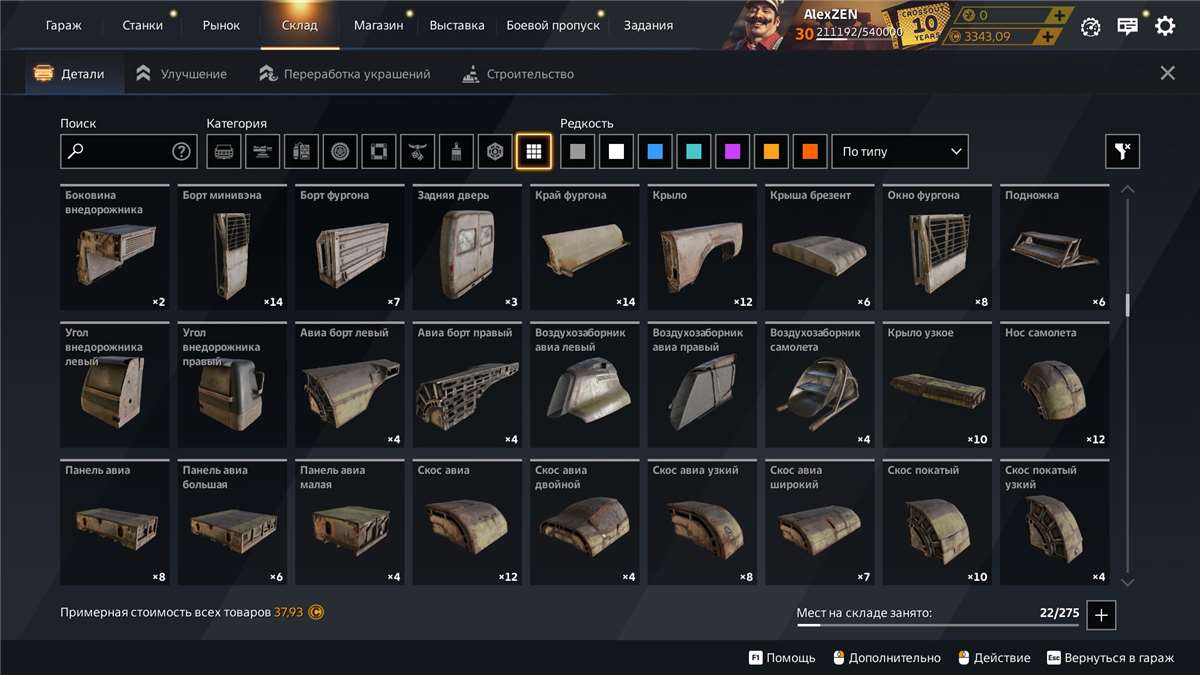Click the F1 Помощь key hint
Image resolution: width=1200 pixels, height=675 pixels.
[782, 658]
